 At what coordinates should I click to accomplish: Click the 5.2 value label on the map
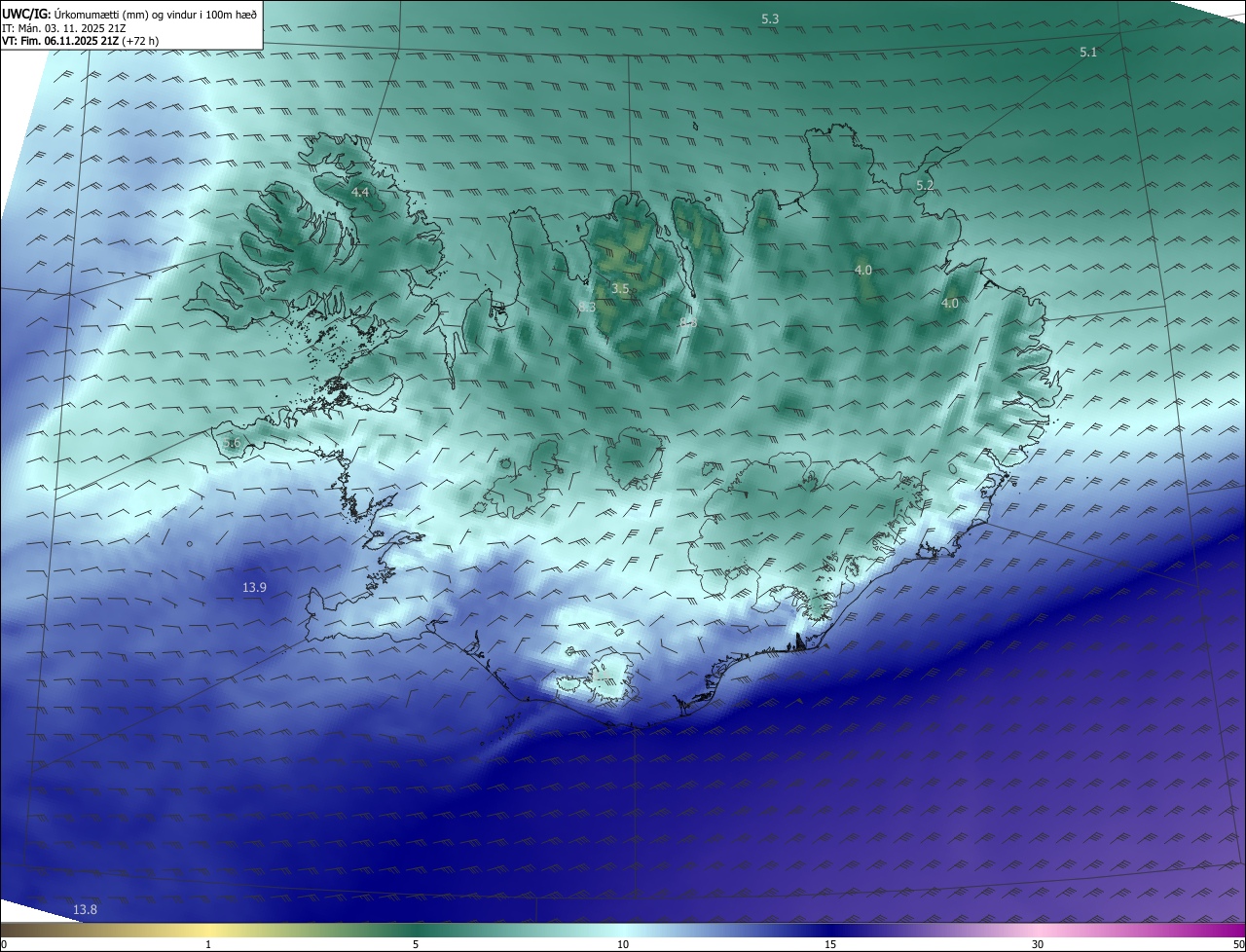925,185
